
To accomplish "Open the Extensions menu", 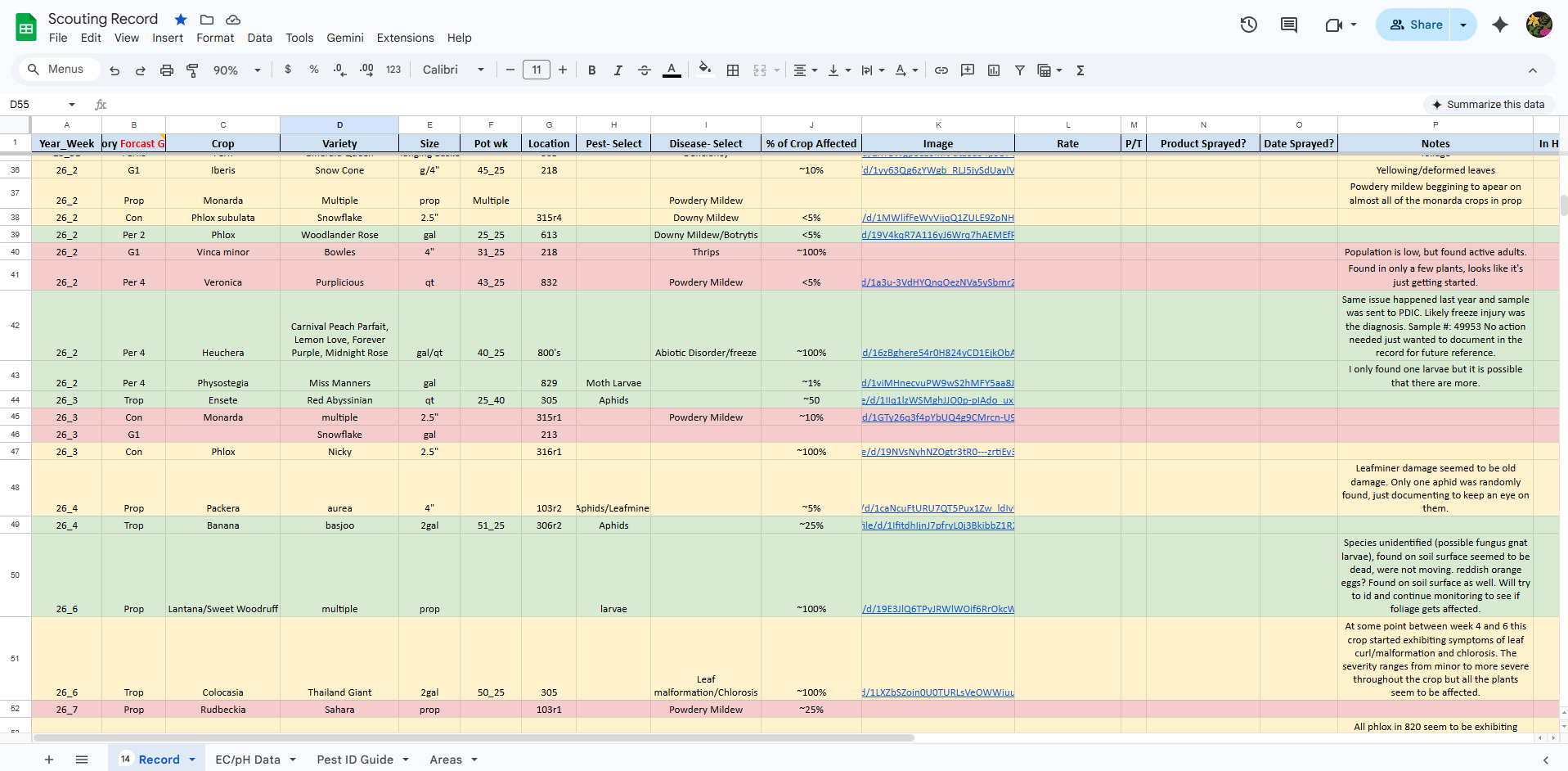I will 405,38.
